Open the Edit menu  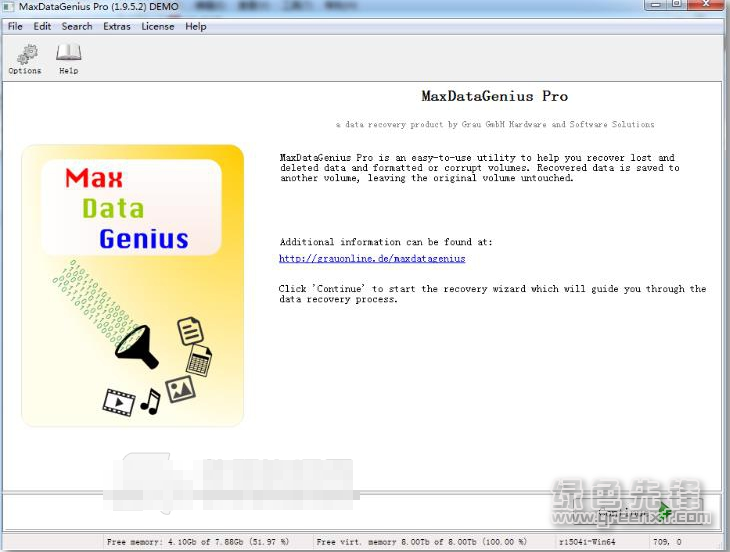42,26
